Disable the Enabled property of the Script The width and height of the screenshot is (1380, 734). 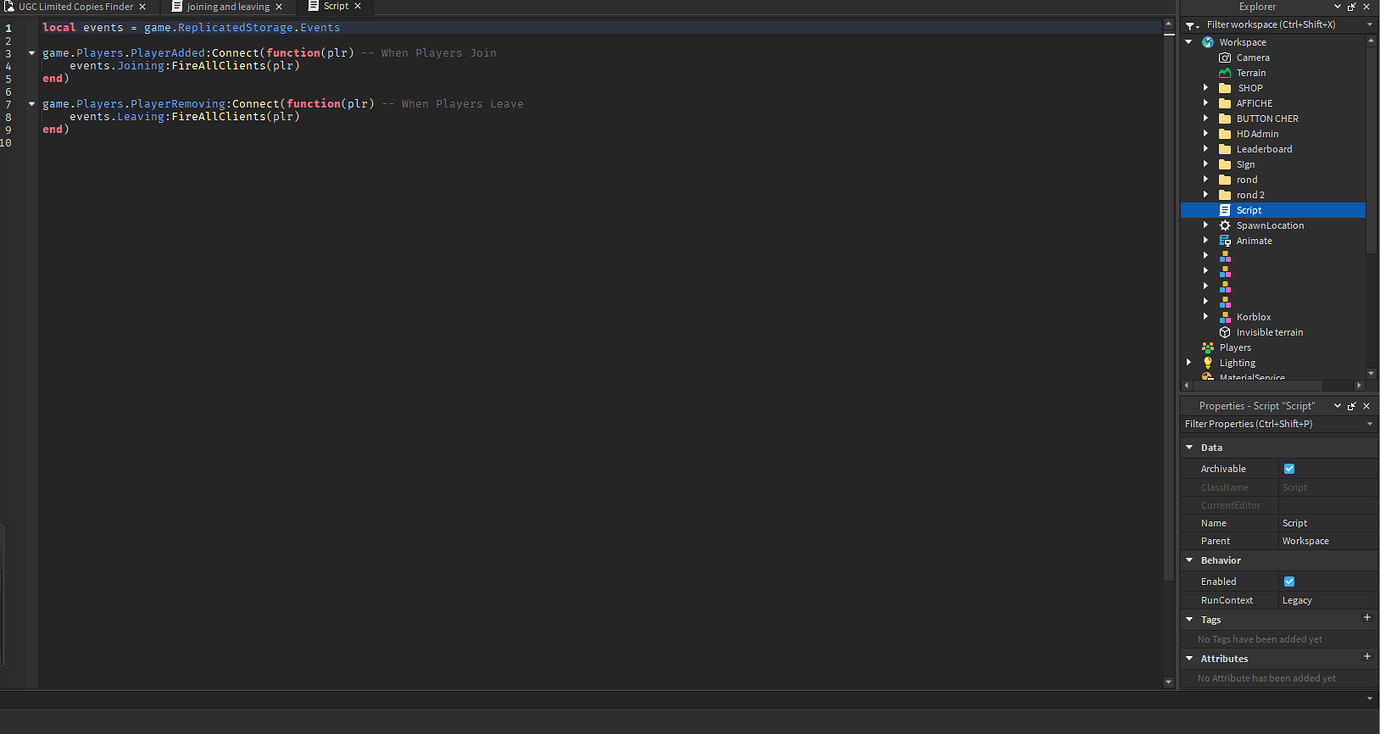tap(1289, 581)
